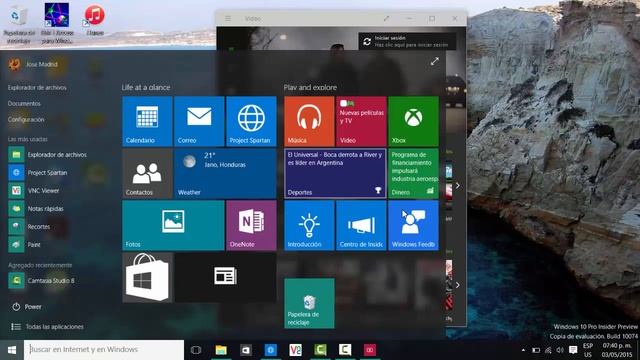This screenshot has height=360, width=640.
Task: Open Notas rápidas from the list
Action: (x=36, y=209)
